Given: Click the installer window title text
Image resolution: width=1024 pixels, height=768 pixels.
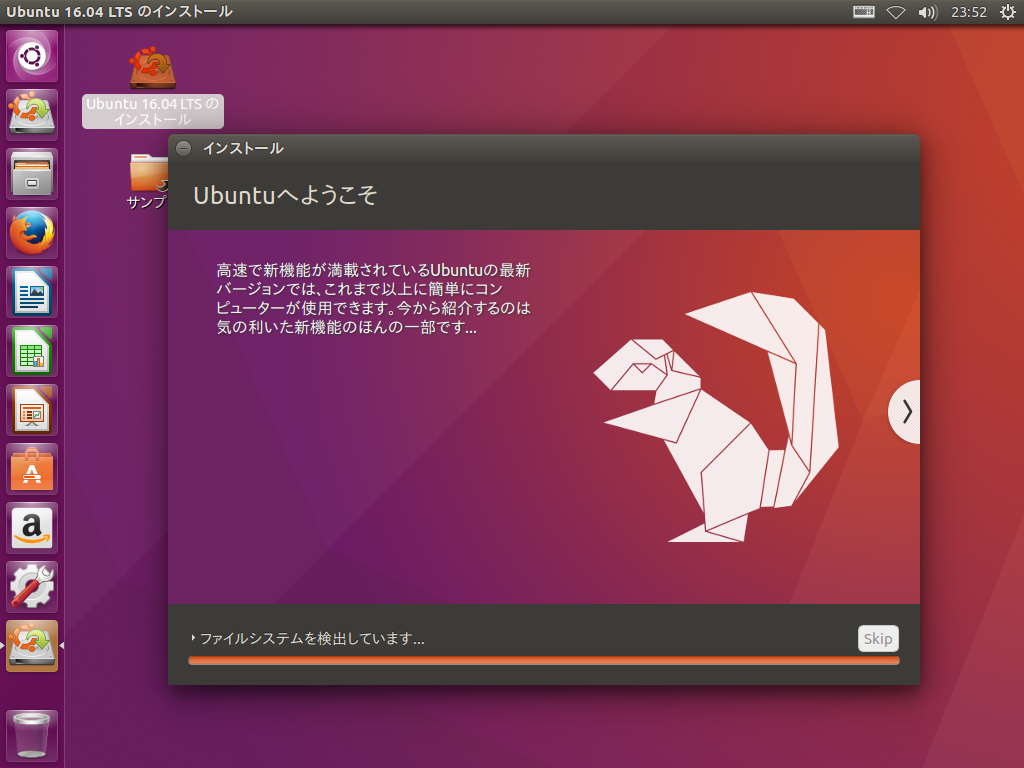Looking at the screenshot, I should 243,148.
